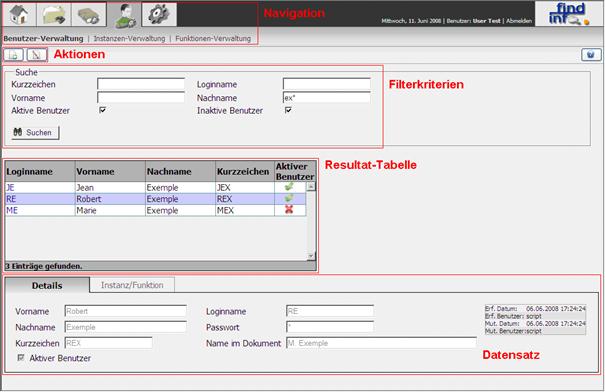
Task: Click the Passwort detail field
Action: pos(330,327)
